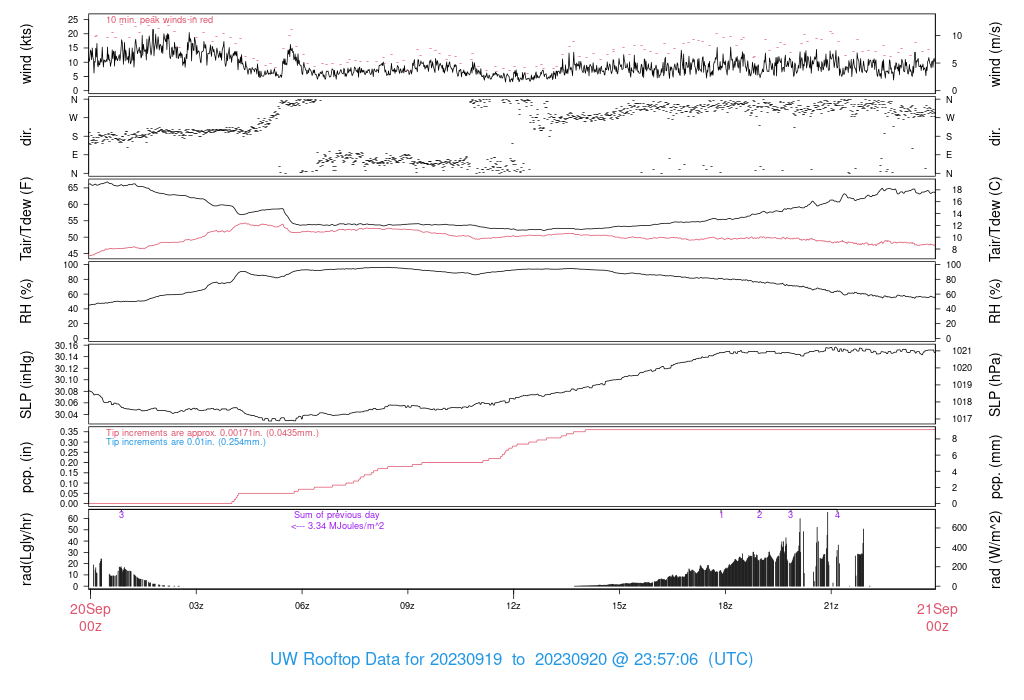Click the '600' tick on rad W/m^2 axis
The width and height of the screenshot is (1024, 700).
point(959,528)
